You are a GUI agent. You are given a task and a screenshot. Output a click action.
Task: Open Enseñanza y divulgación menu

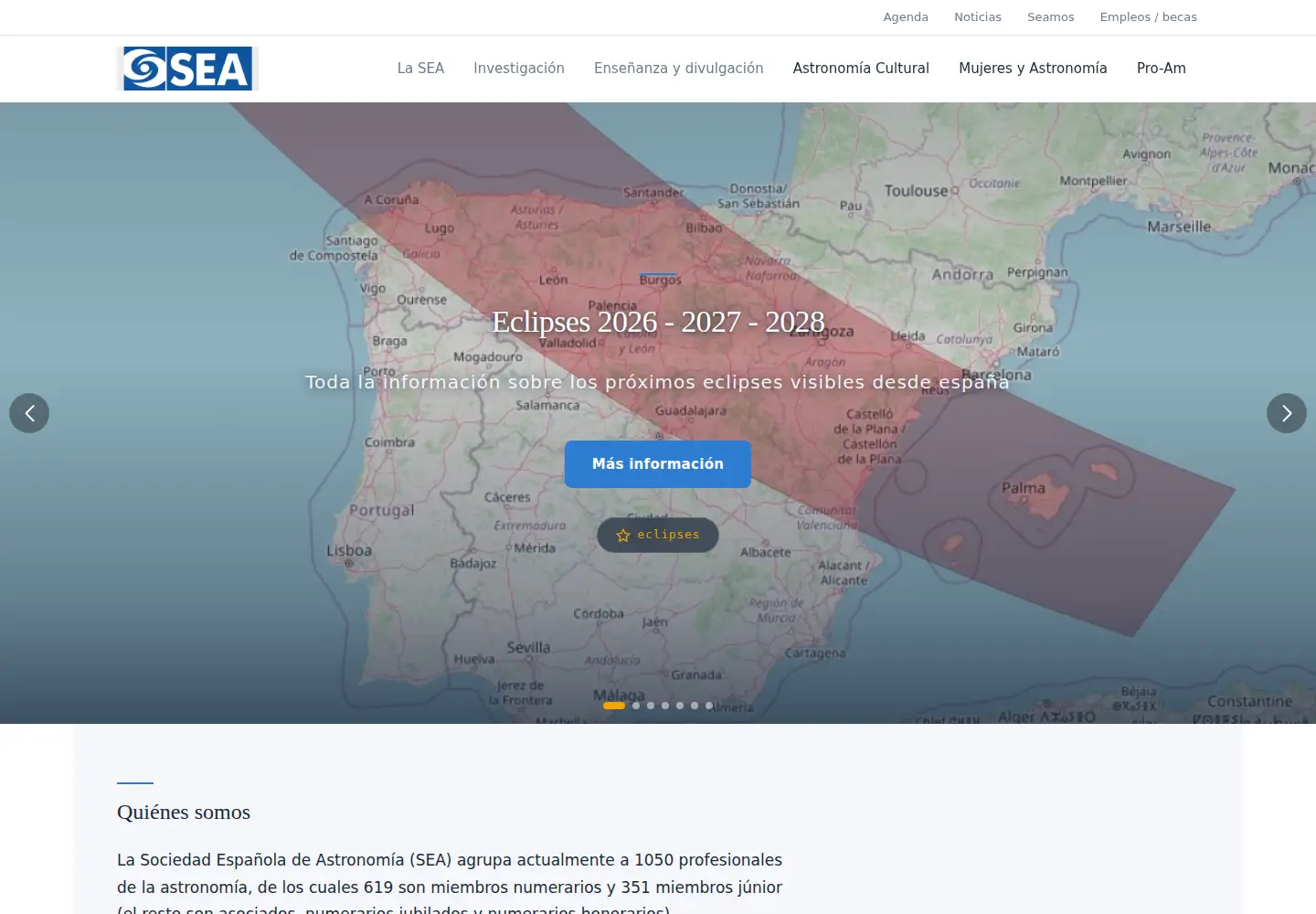pos(678,69)
